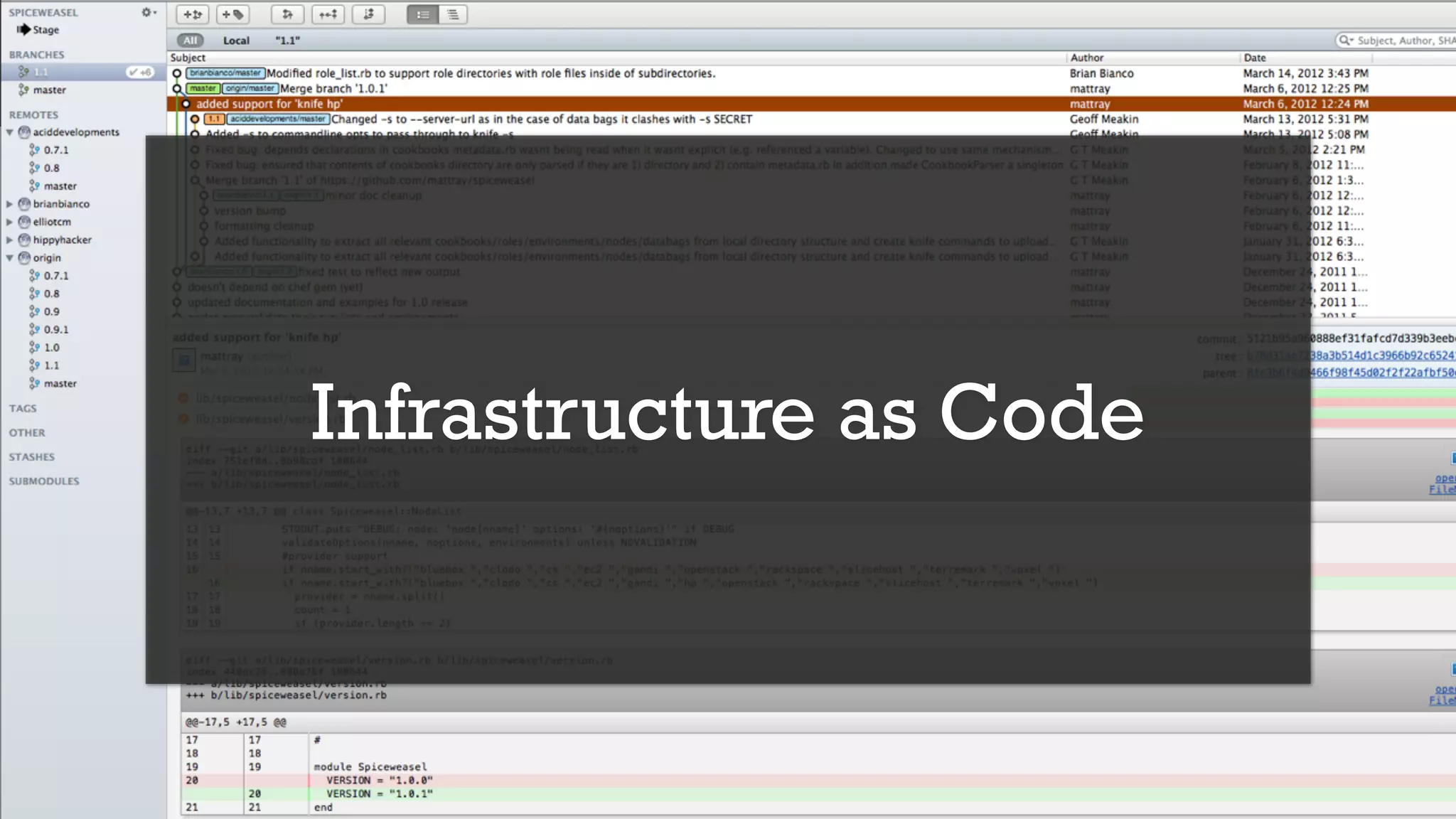This screenshot has height=819, width=1456.
Task: Click the merge toolbar button
Action: point(287,14)
